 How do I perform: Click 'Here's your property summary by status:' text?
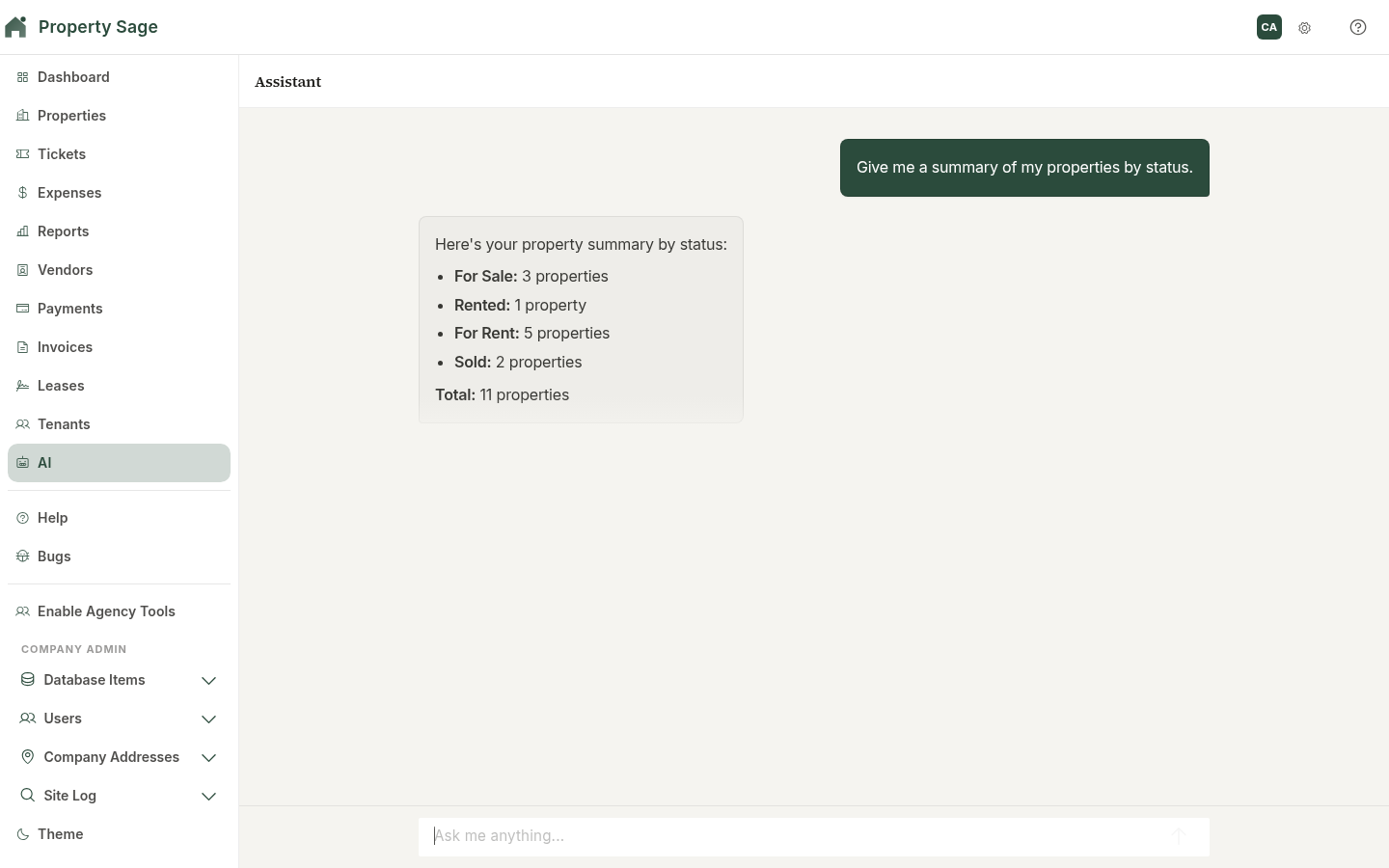point(581,245)
